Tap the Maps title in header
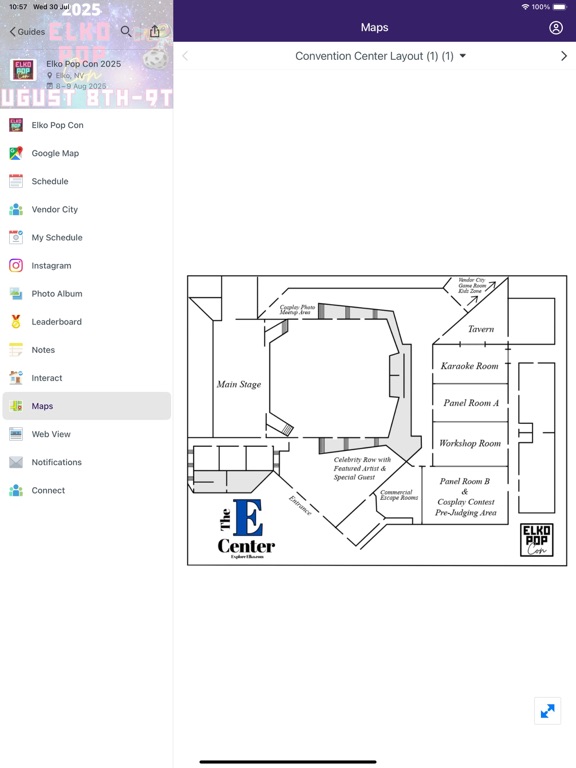The image size is (576, 768). 374,27
